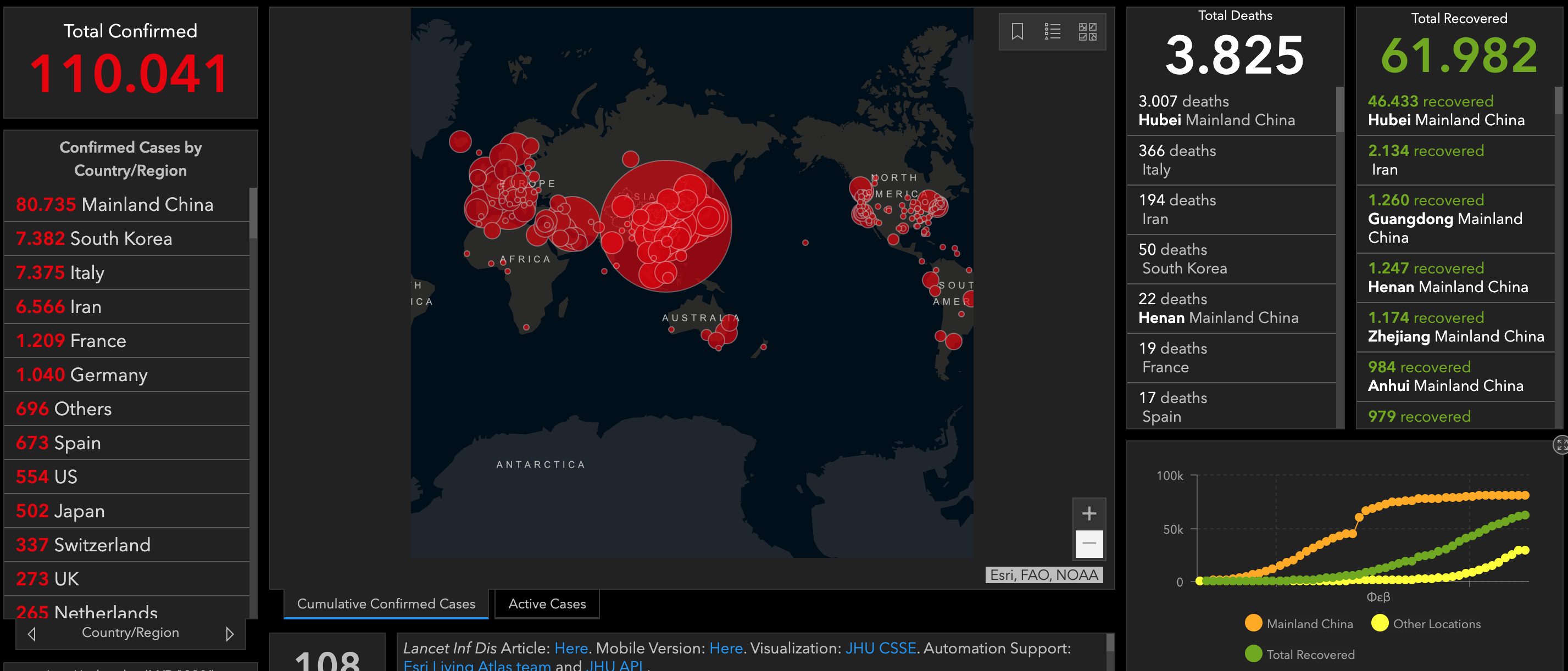
Task: Open the Lancet article Here link
Action: (570, 648)
